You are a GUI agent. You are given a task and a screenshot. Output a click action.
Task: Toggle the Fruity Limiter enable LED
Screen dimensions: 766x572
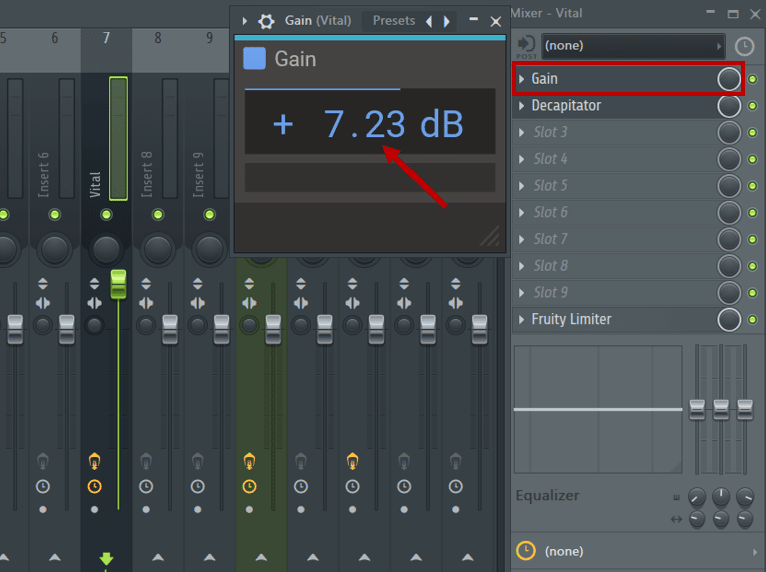tap(752, 319)
